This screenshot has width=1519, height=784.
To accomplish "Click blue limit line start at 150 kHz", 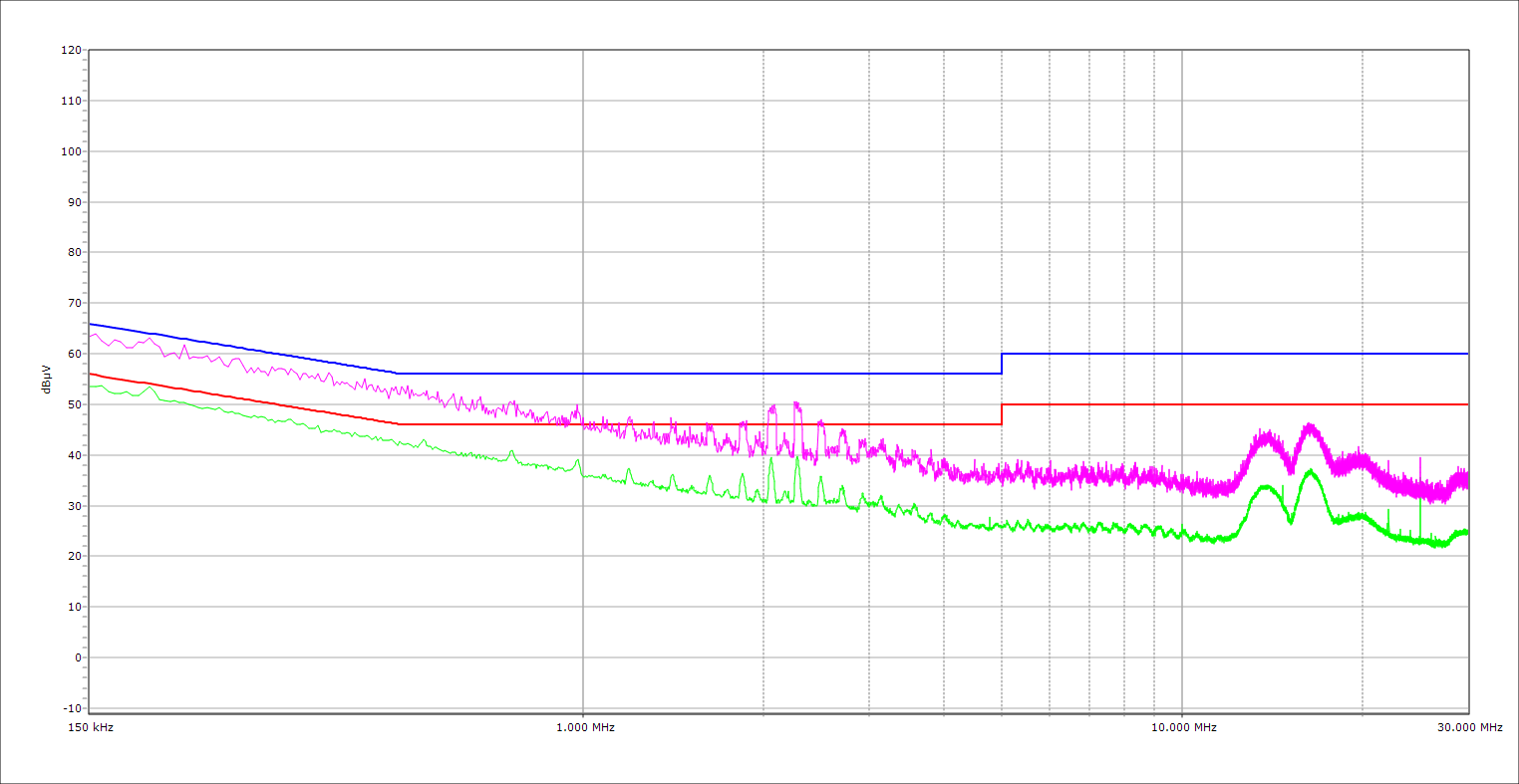I will point(91,324).
